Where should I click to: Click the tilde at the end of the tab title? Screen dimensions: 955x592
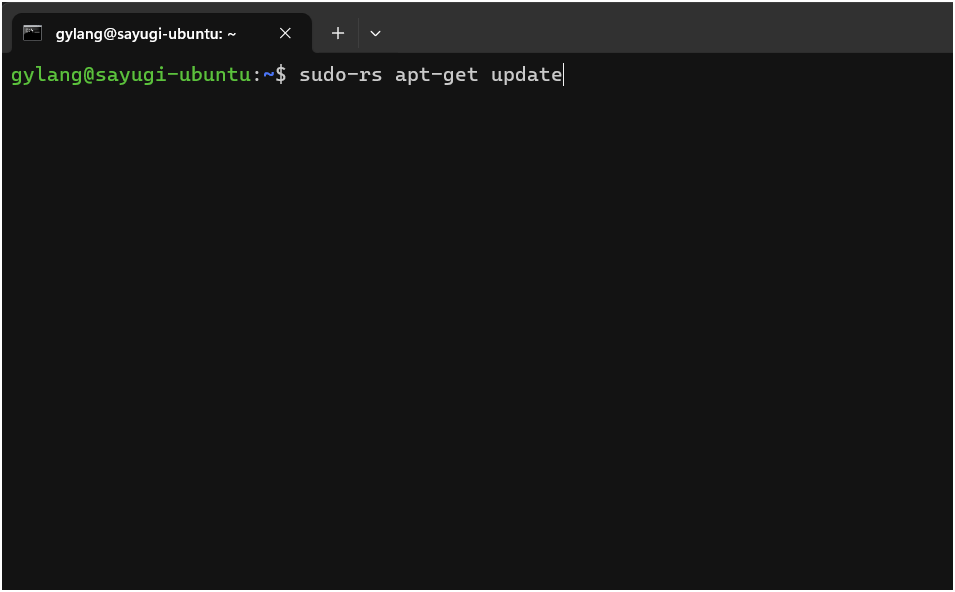[231, 34]
